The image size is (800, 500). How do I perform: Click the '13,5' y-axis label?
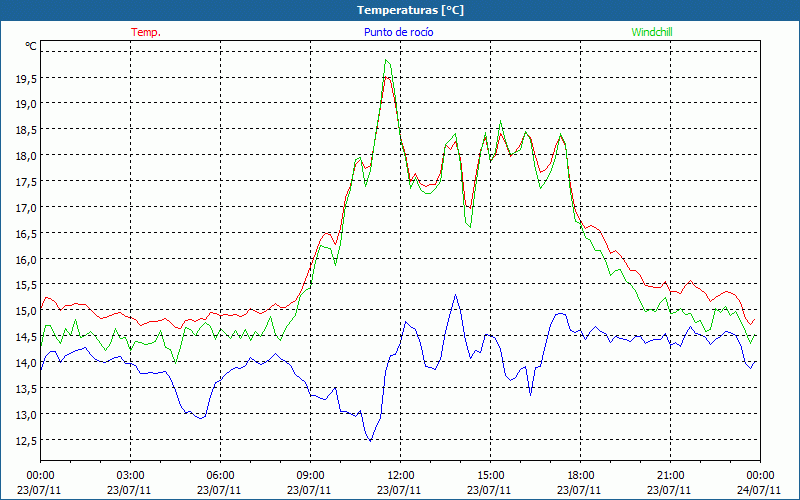[27, 388]
